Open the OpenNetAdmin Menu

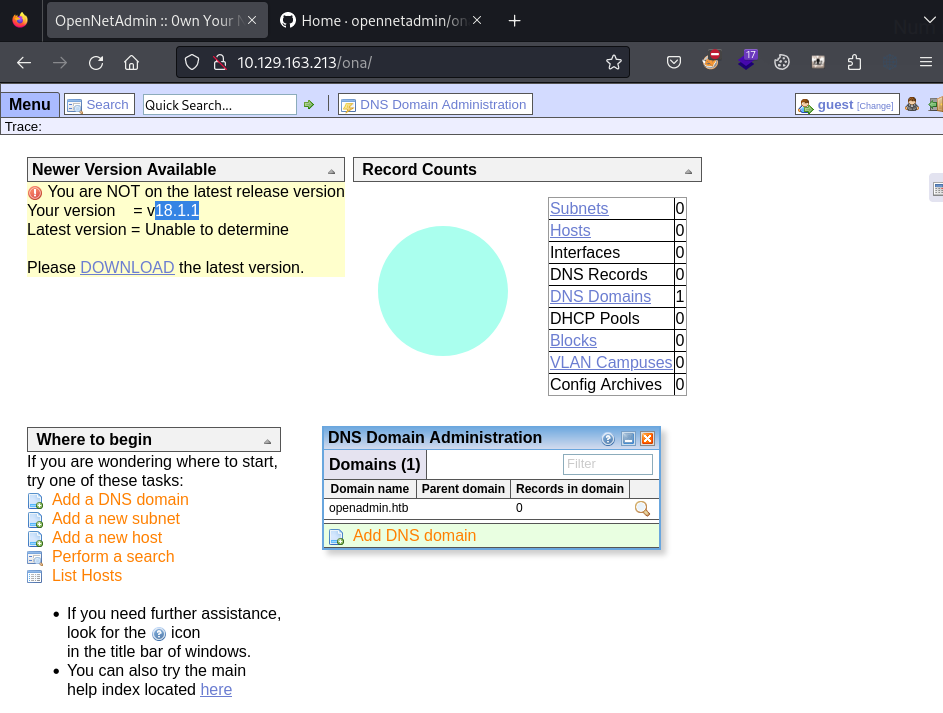coord(30,104)
